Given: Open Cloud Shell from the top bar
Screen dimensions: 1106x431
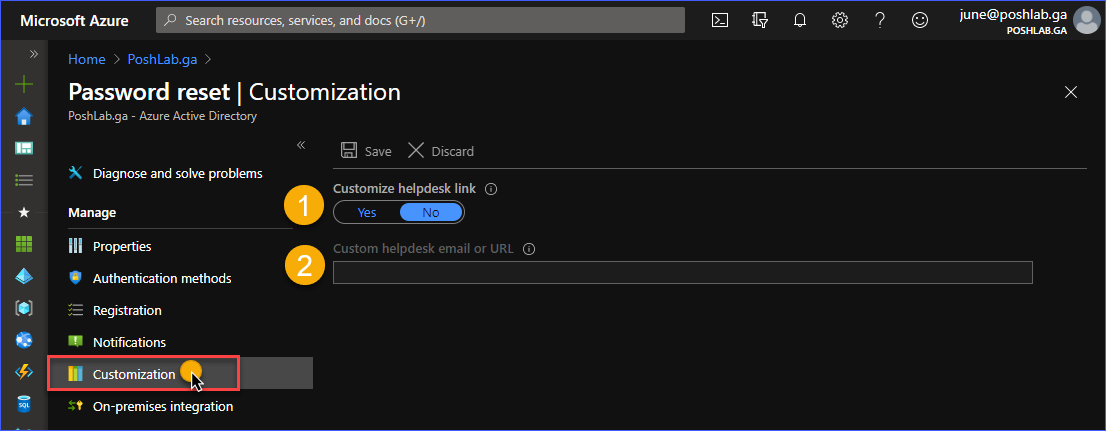Looking at the screenshot, I should pyautogui.click(x=719, y=20).
